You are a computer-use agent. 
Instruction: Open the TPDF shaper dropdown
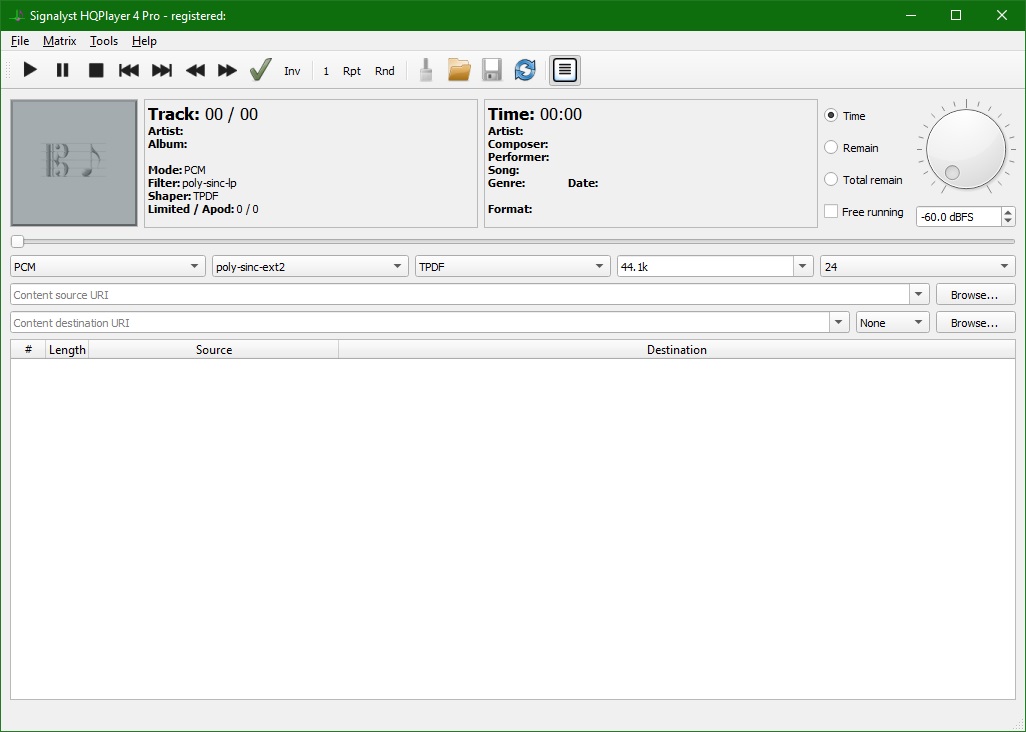(x=512, y=267)
